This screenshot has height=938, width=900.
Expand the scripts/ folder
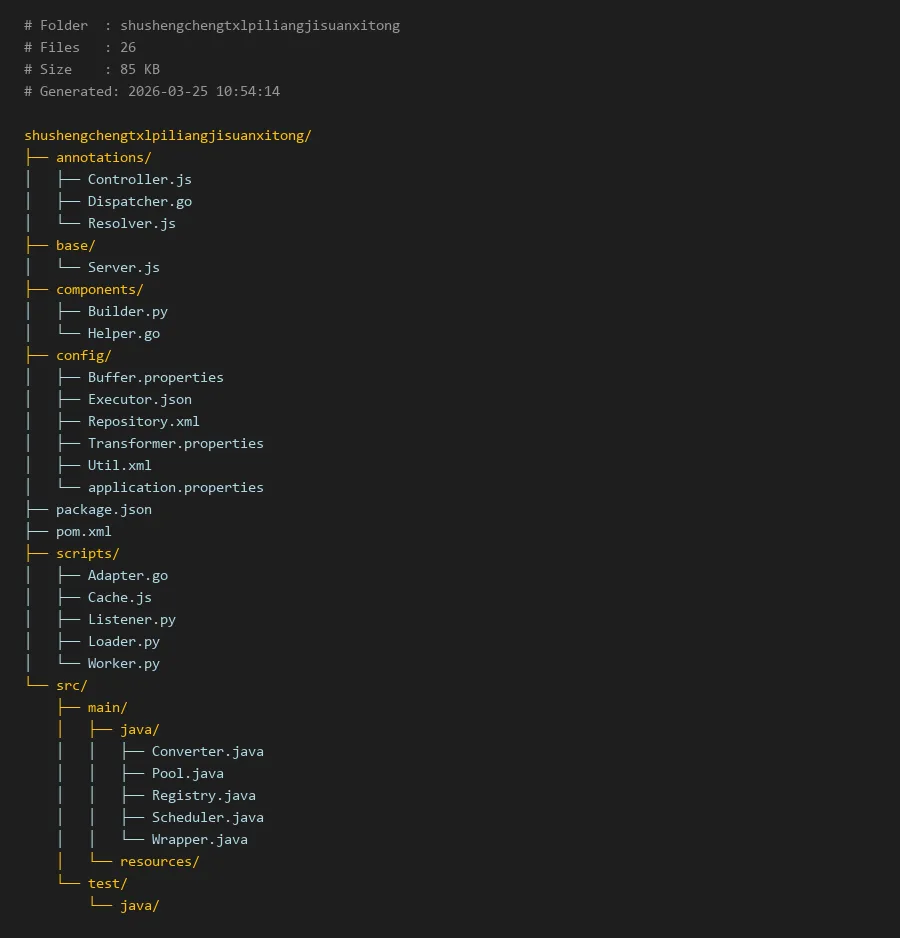87,553
